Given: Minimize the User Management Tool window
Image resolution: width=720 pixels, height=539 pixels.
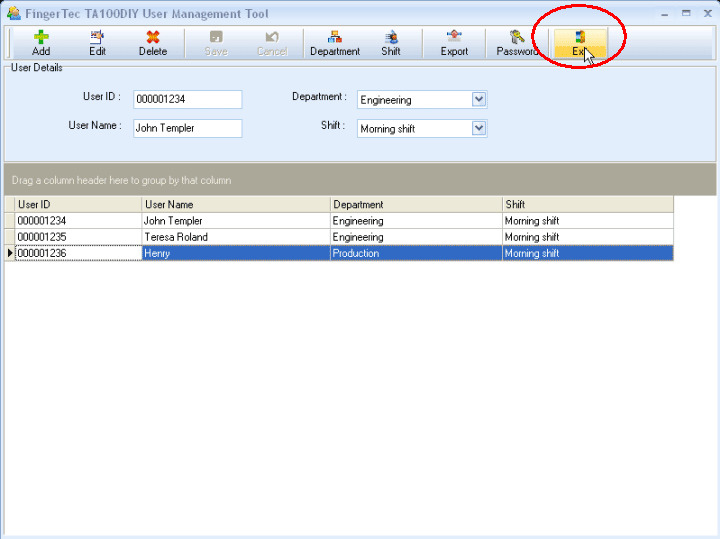Looking at the screenshot, I should point(664,14).
